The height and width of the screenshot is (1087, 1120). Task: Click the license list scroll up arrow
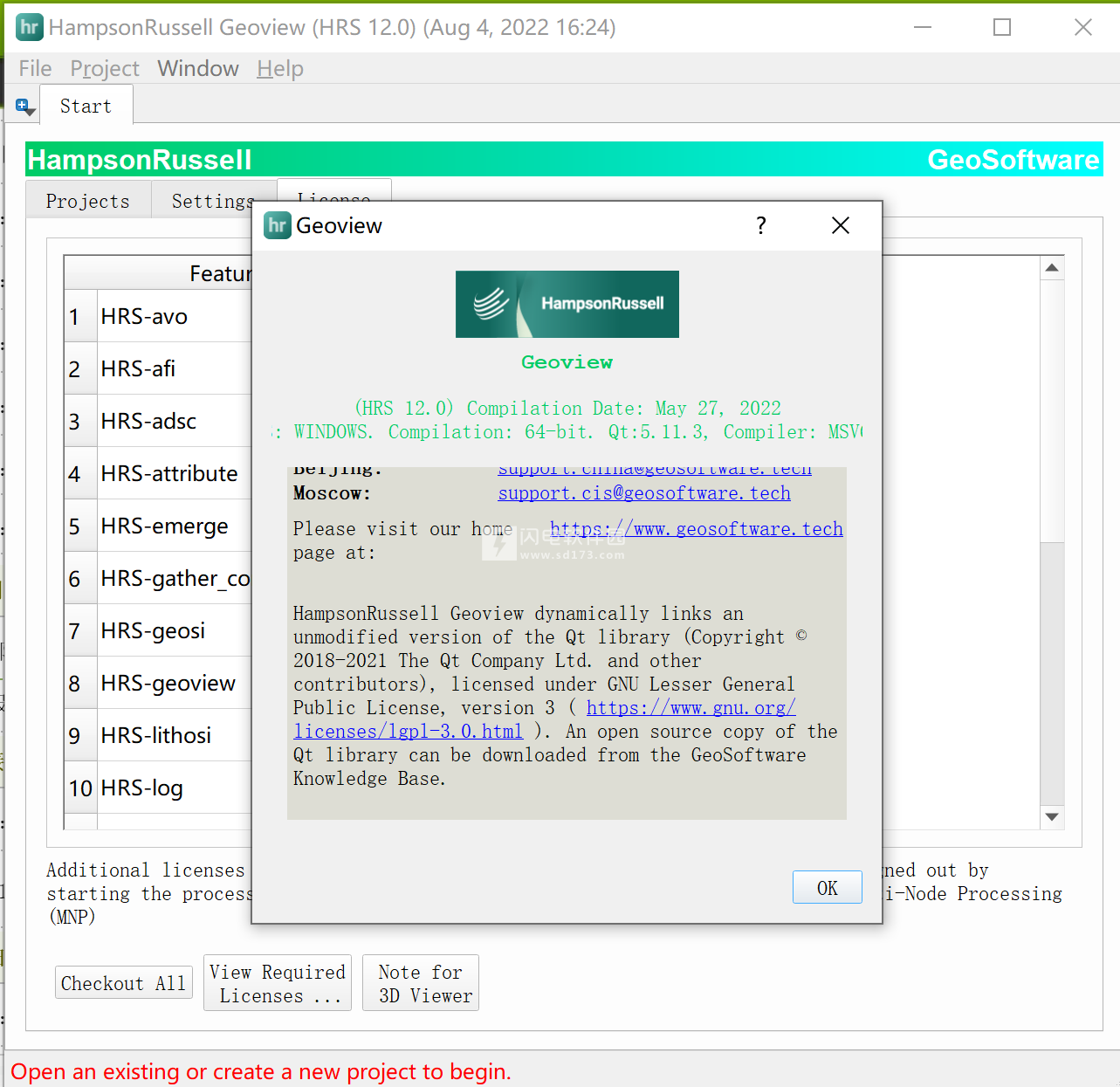point(1052,268)
